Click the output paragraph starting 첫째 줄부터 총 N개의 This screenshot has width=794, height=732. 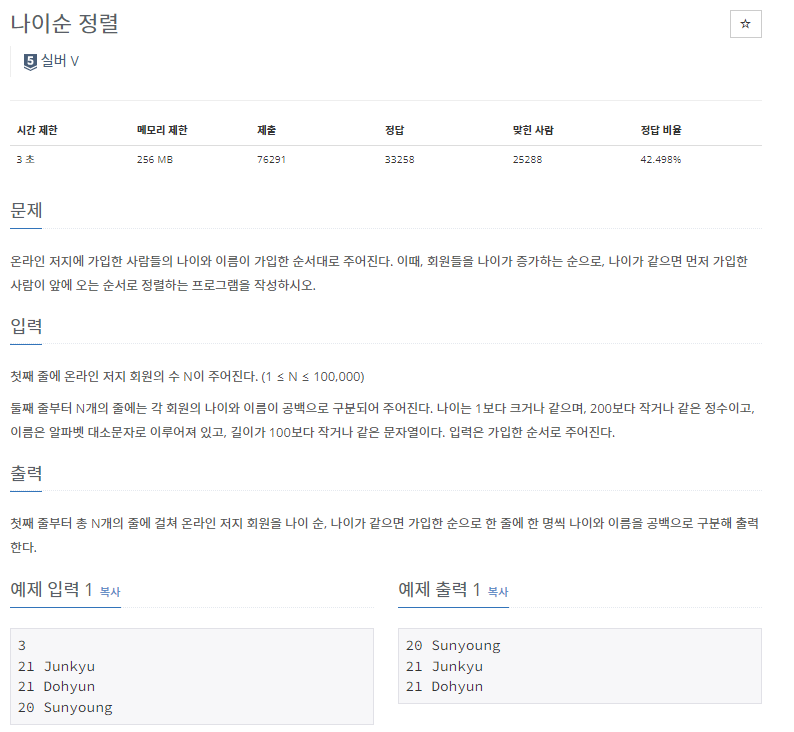coord(384,535)
